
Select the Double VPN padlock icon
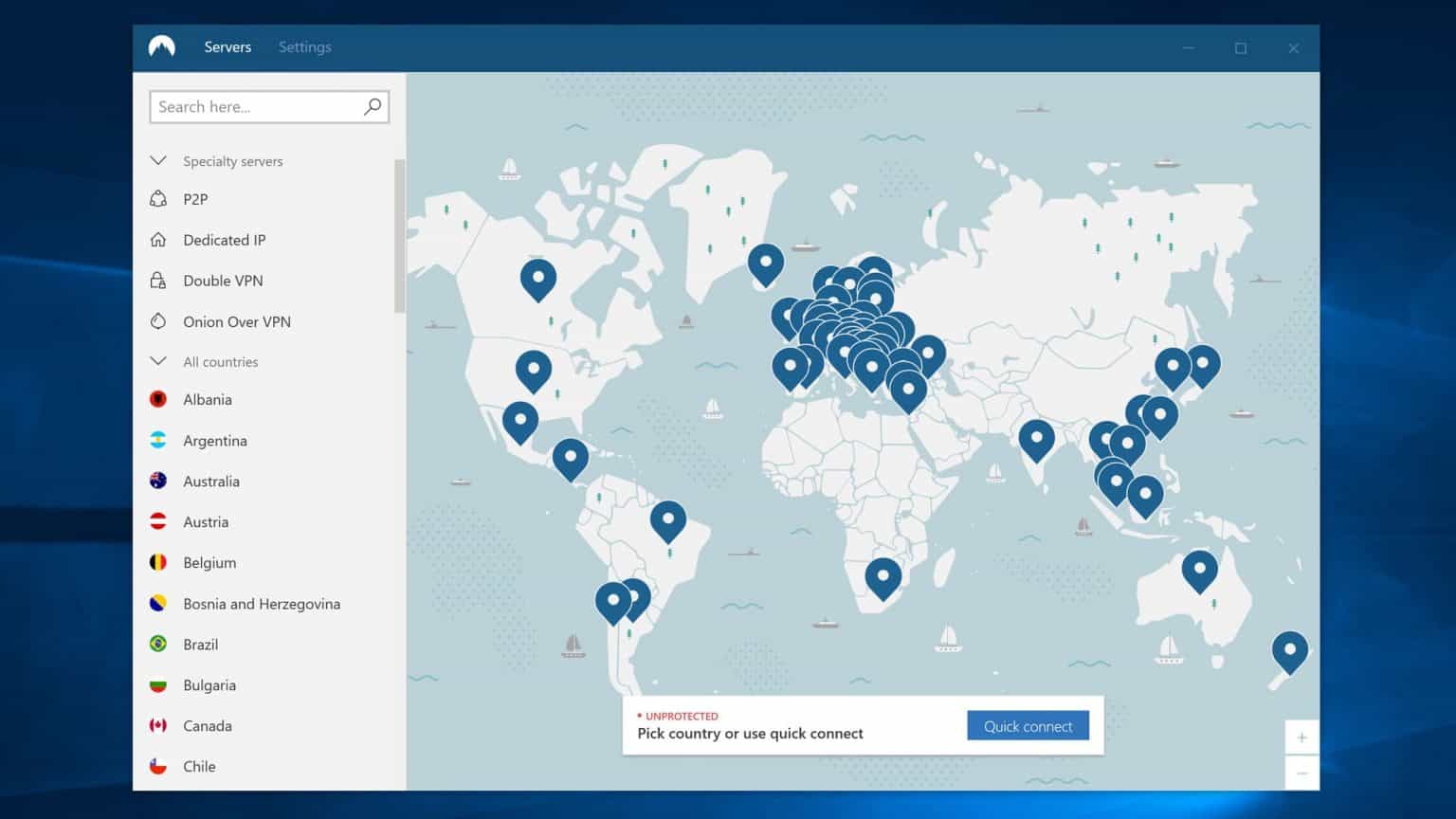coord(160,281)
